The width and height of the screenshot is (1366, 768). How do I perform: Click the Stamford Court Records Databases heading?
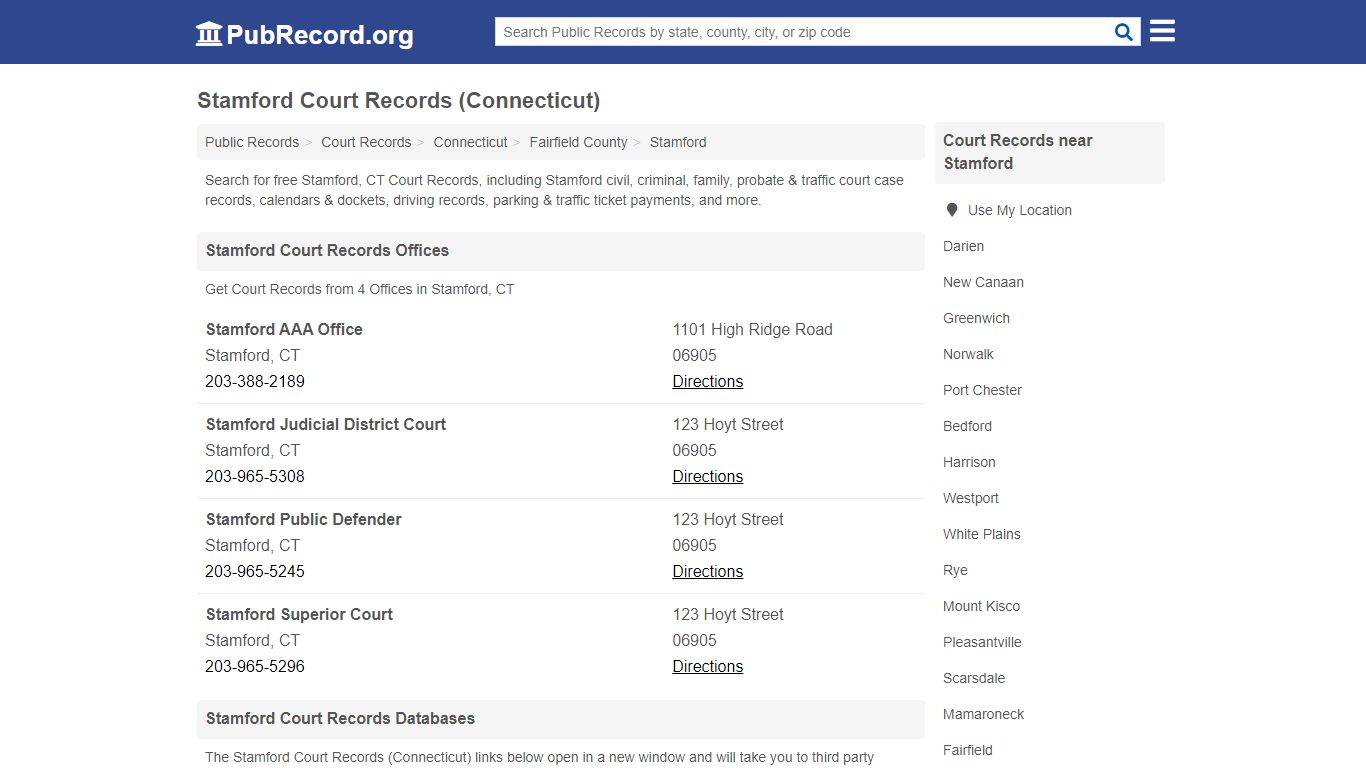point(340,718)
